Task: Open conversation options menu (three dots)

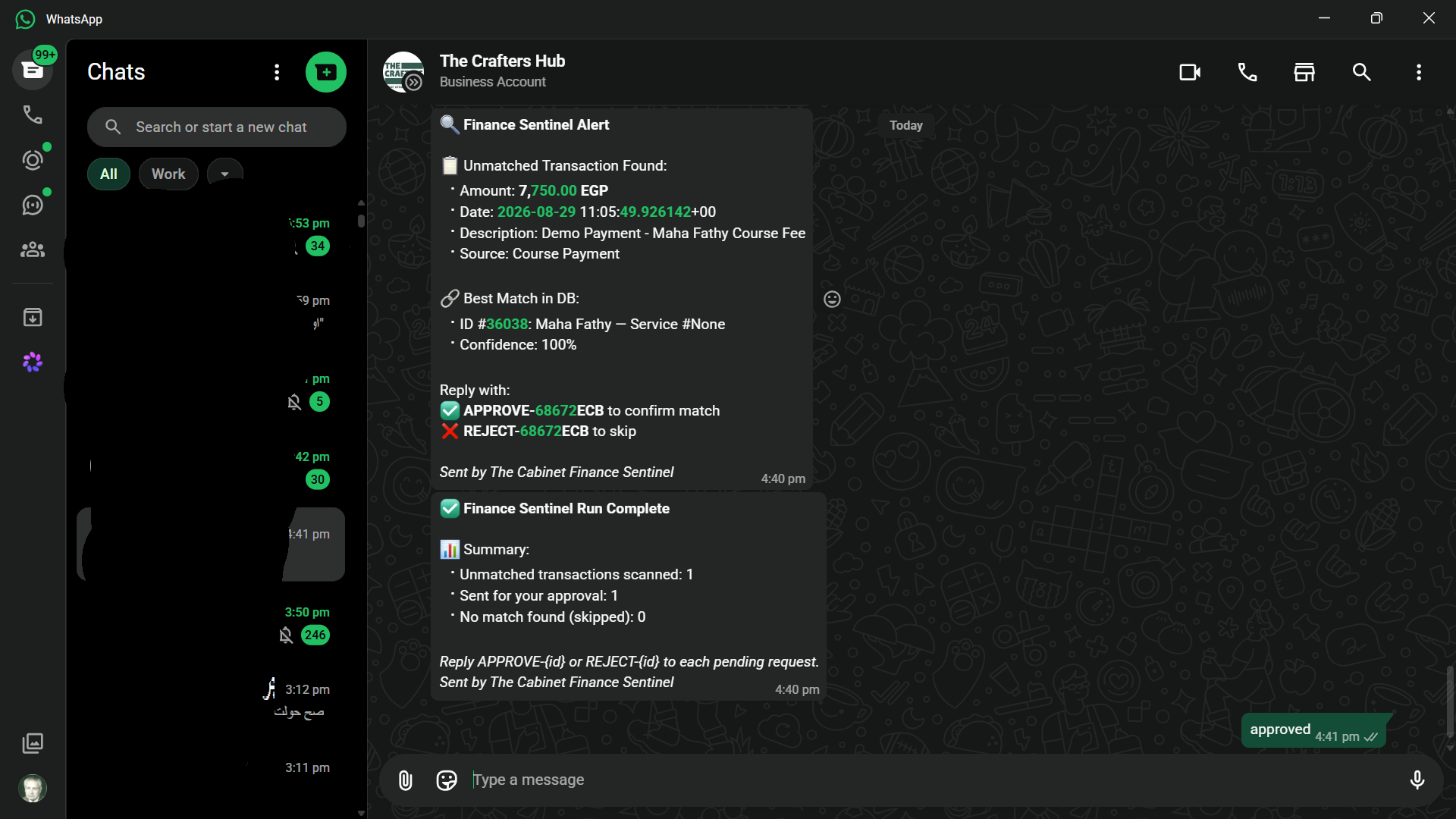Action: point(1419,72)
